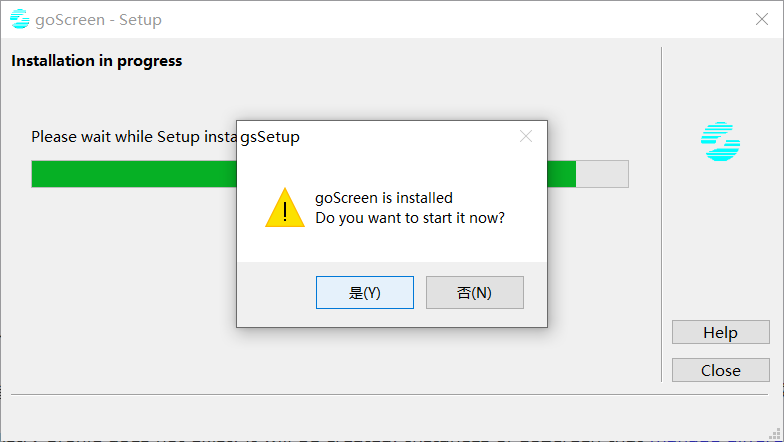
Task: Click the yellow warning triangle icon
Action: pyautogui.click(x=285, y=208)
